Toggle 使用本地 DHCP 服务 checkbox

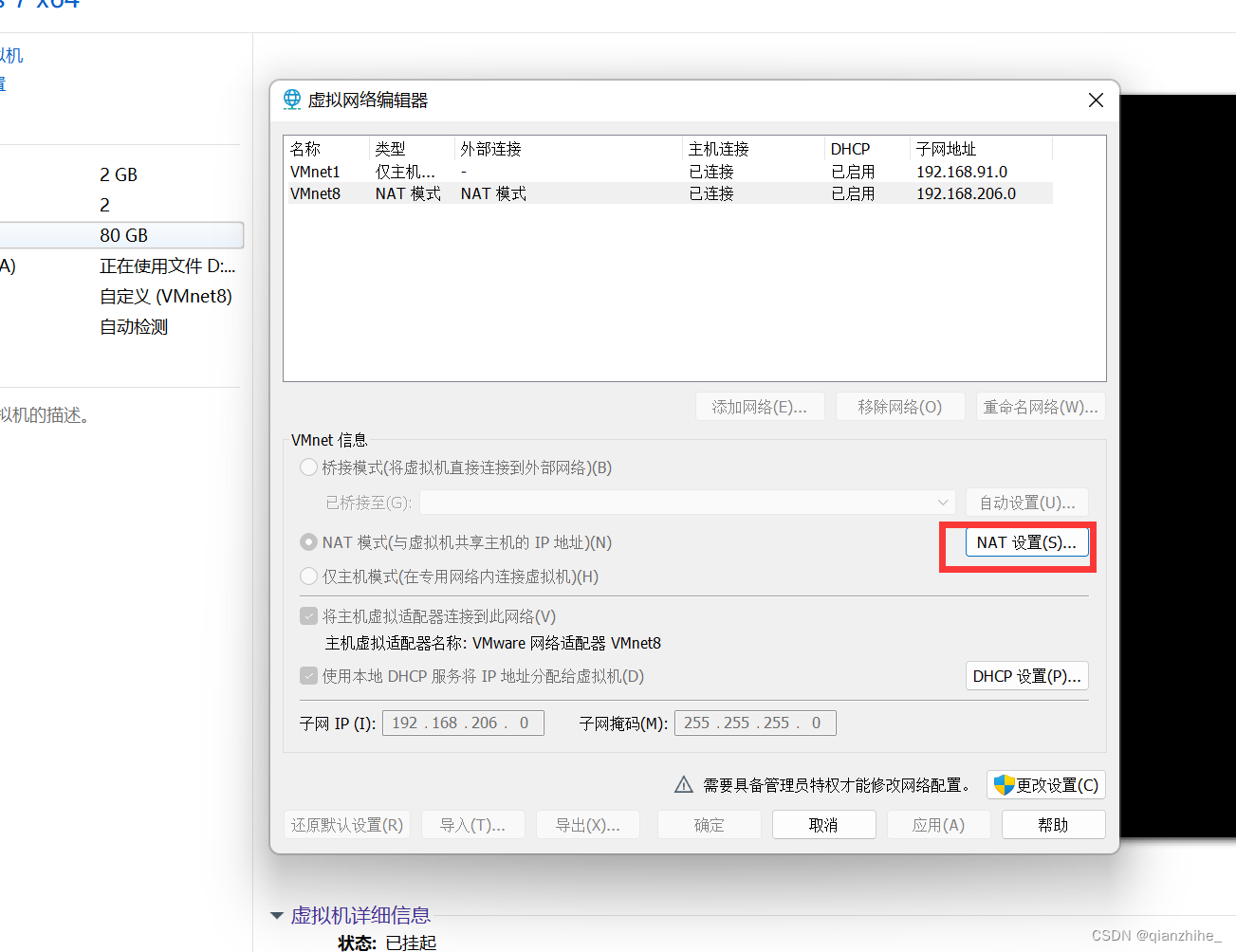point(308,676)
